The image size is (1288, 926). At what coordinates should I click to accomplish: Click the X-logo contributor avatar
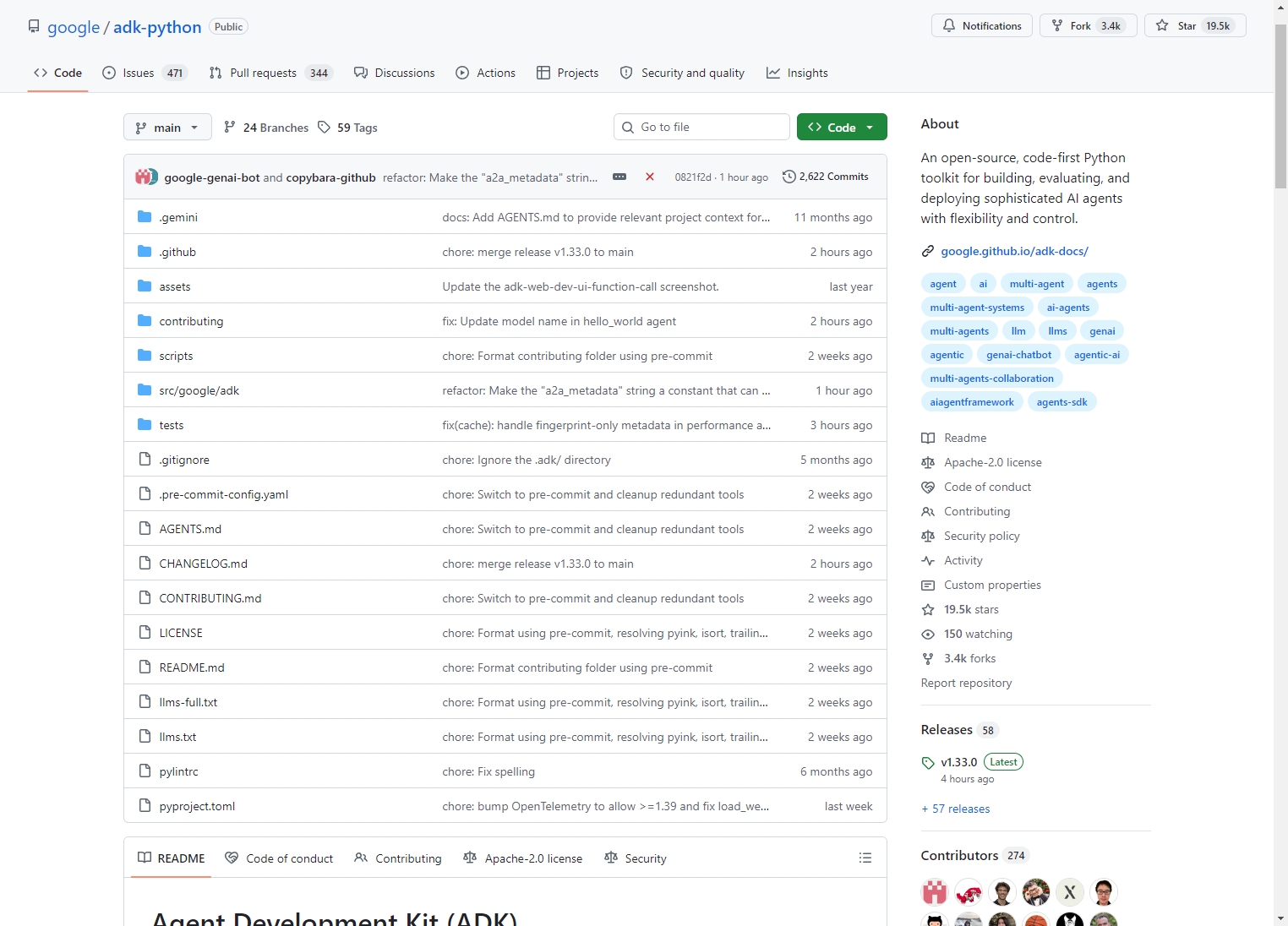pyautogui.click(x=1069, y=892)
